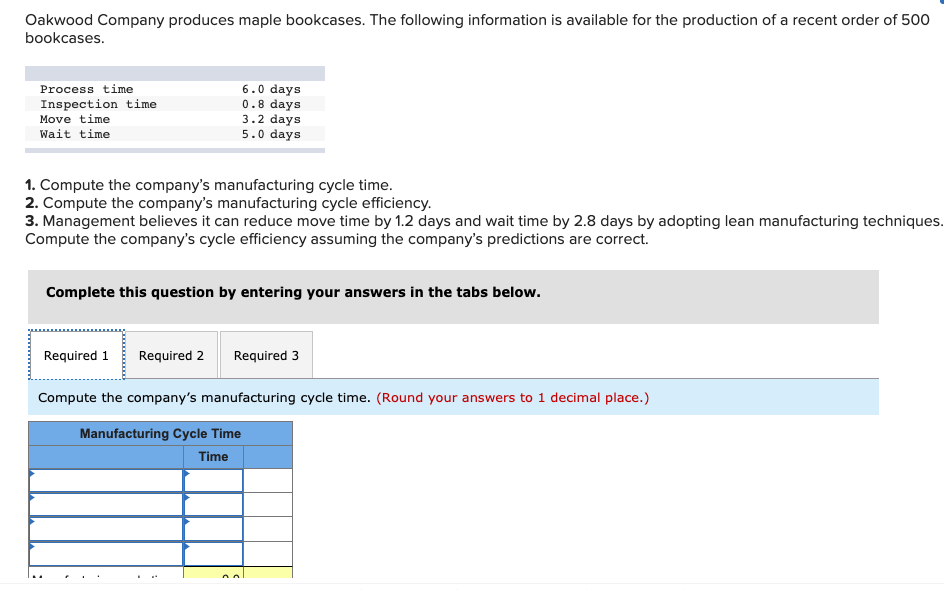Click the '5.0 days' value
The image size is (944, 590).
(272, 134)
